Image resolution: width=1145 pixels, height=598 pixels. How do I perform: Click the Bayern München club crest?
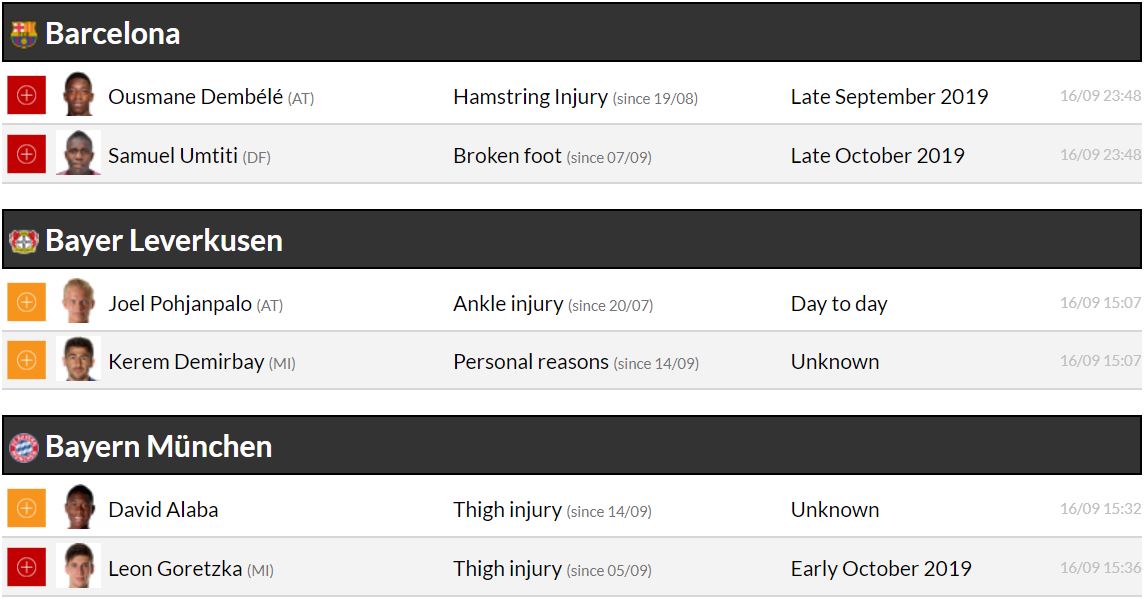(x=24, y=447)
